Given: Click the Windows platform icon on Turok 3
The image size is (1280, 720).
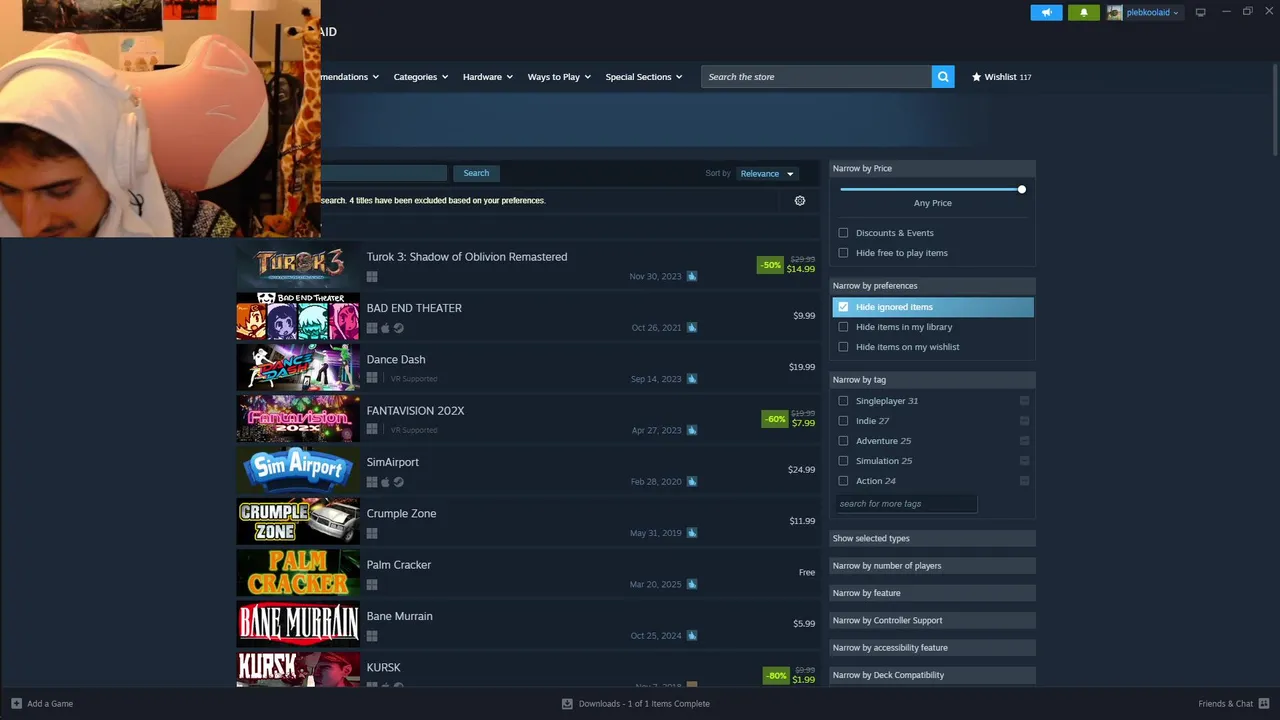Looking at the screenshot, I should [x=372, y=276].
